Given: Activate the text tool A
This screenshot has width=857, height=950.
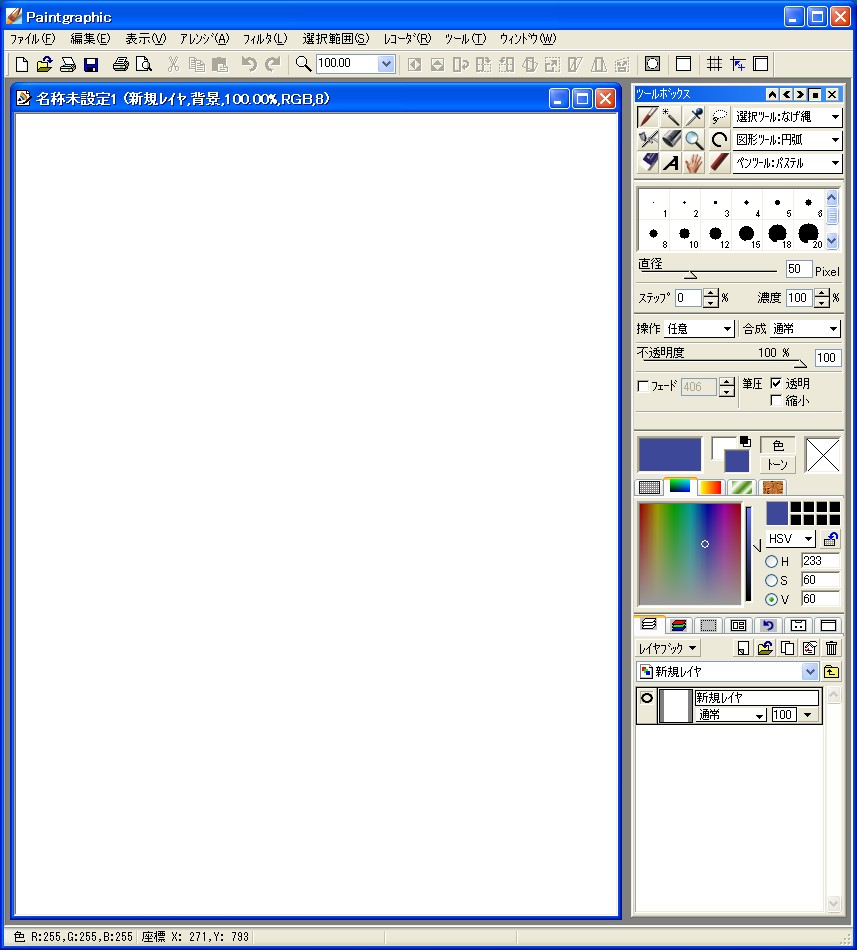Looking at the screenshot, I should 671,163.
